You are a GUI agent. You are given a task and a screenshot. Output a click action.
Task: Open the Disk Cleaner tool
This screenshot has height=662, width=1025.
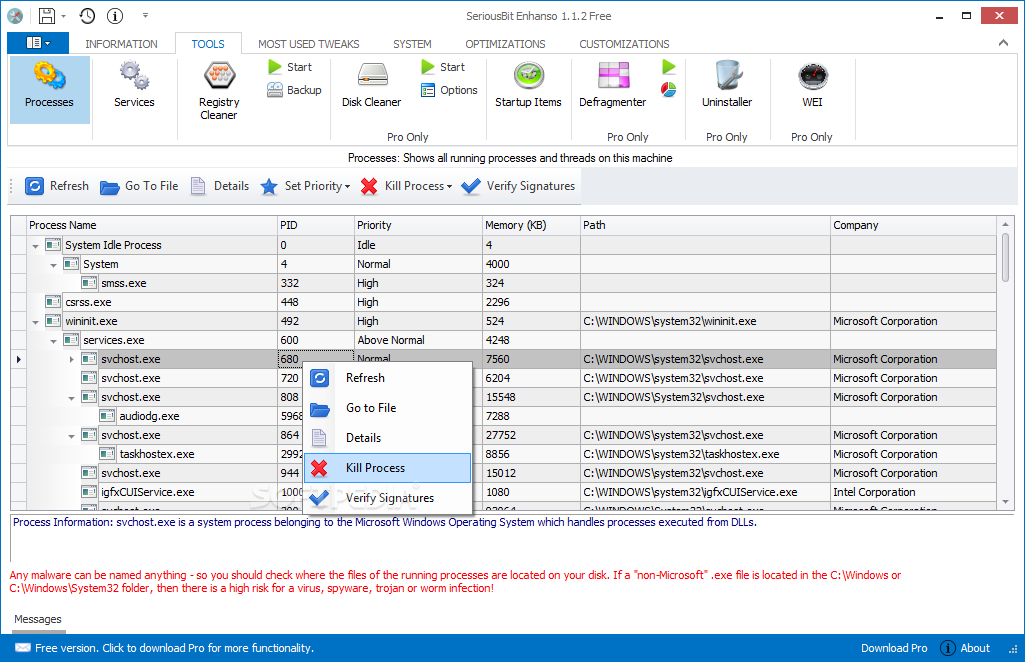point(371,85)
